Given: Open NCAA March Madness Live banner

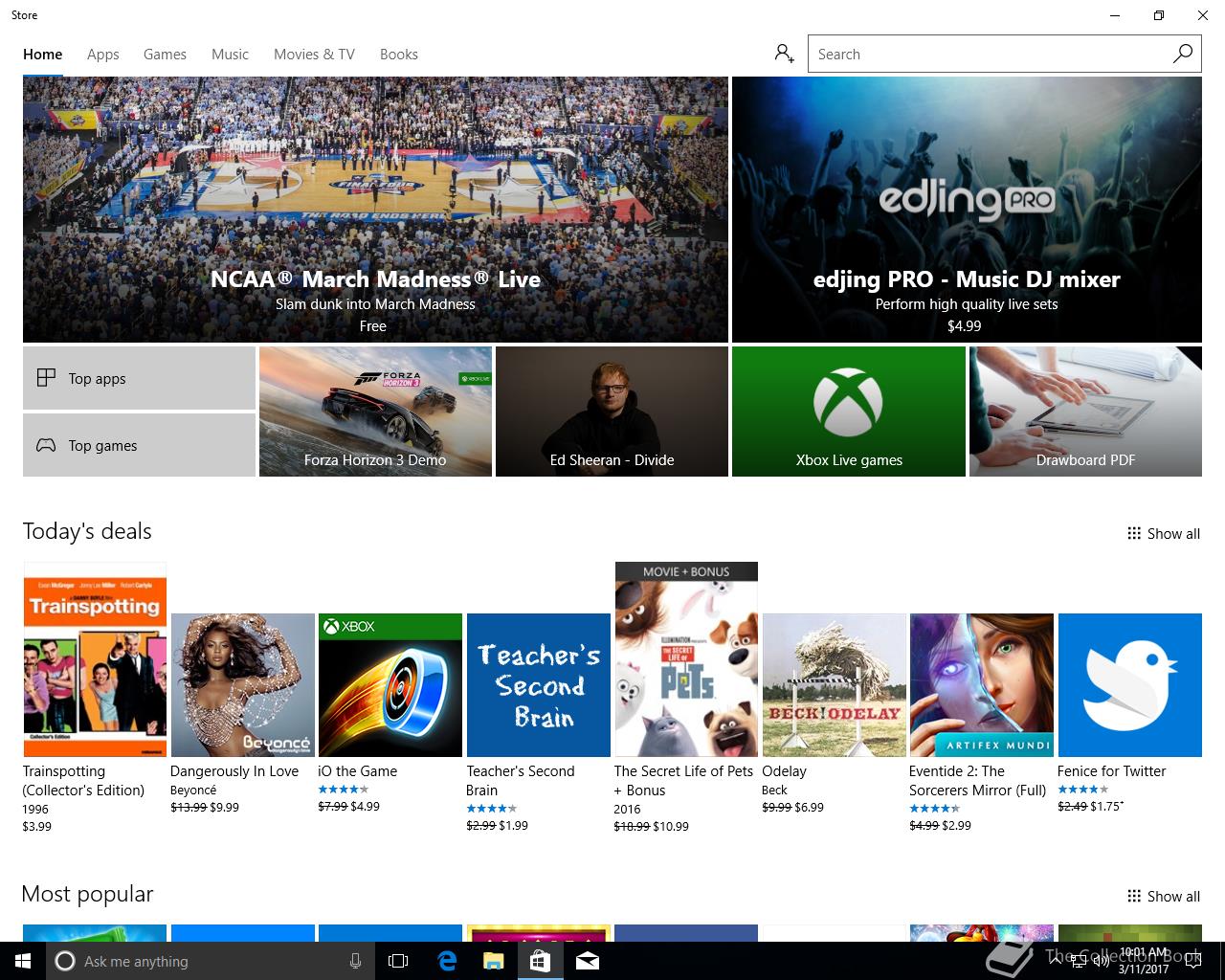Looking at the screenshot, I should pyautogui.click(x=375, y=210).
